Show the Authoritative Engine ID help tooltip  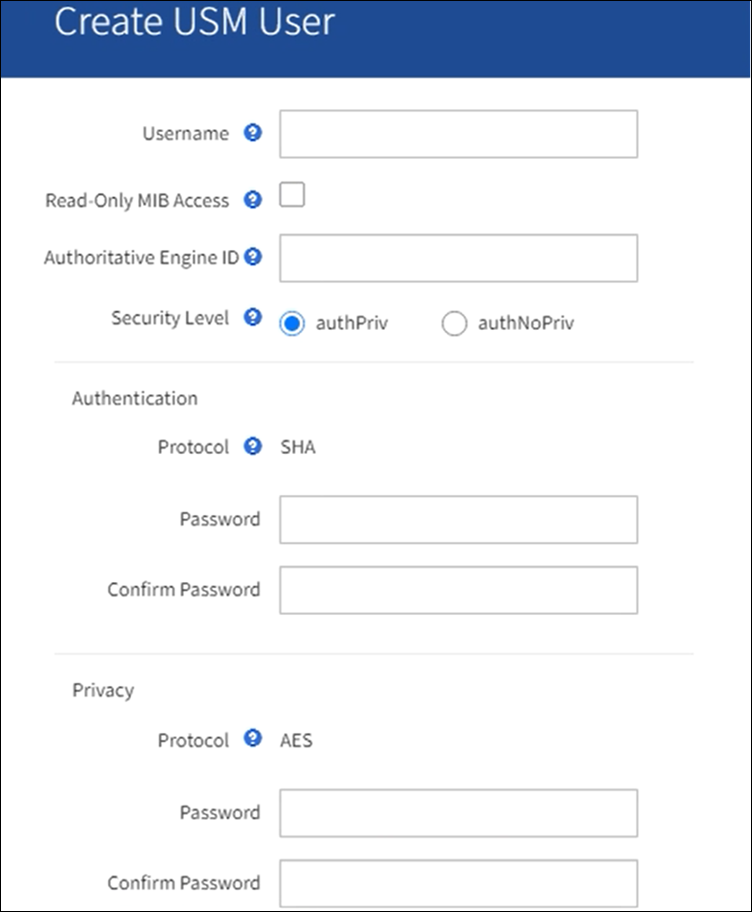[x=253, y=257]
